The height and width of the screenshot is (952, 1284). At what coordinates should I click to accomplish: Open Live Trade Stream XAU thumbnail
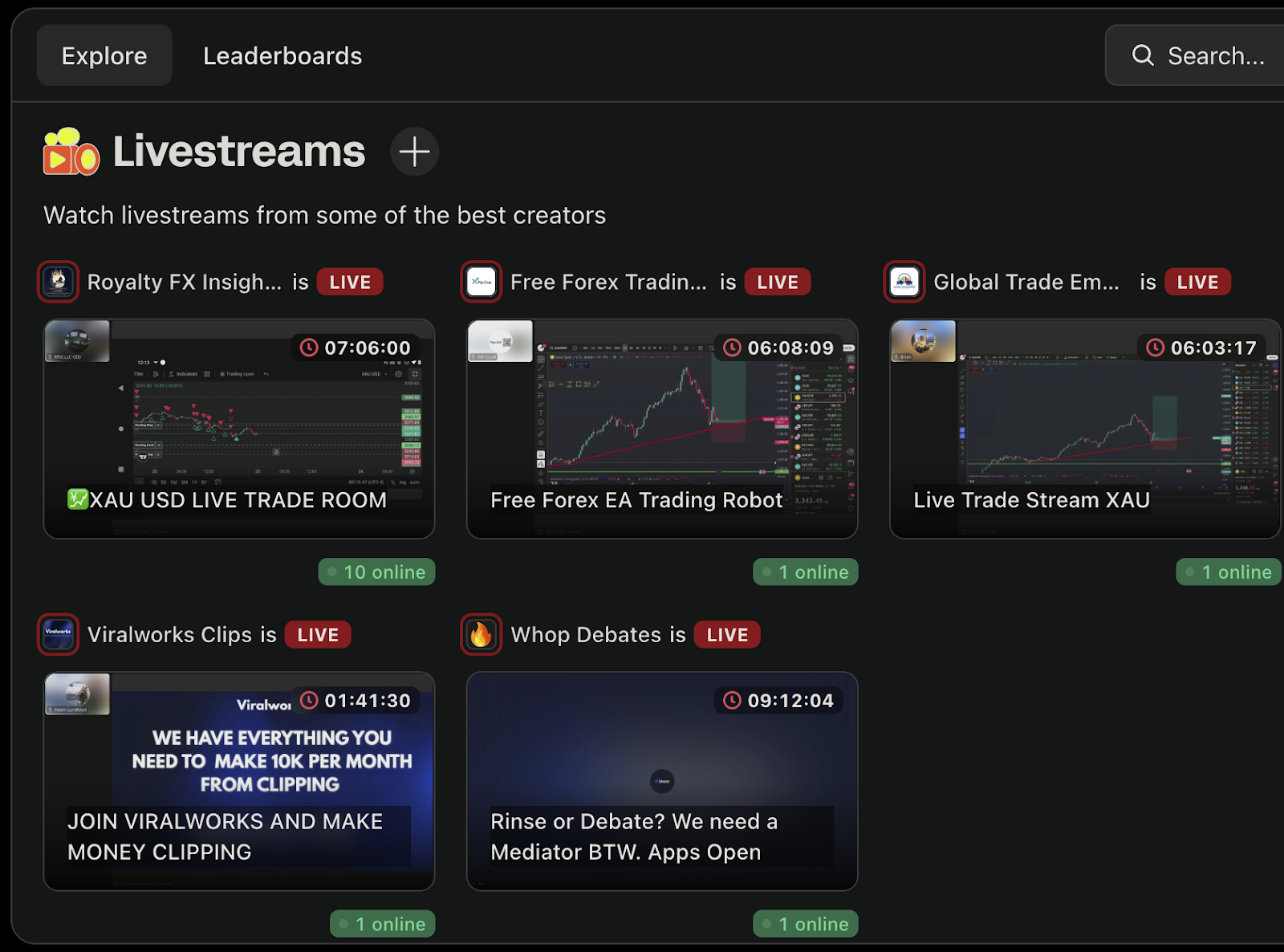coord(1085,429)
